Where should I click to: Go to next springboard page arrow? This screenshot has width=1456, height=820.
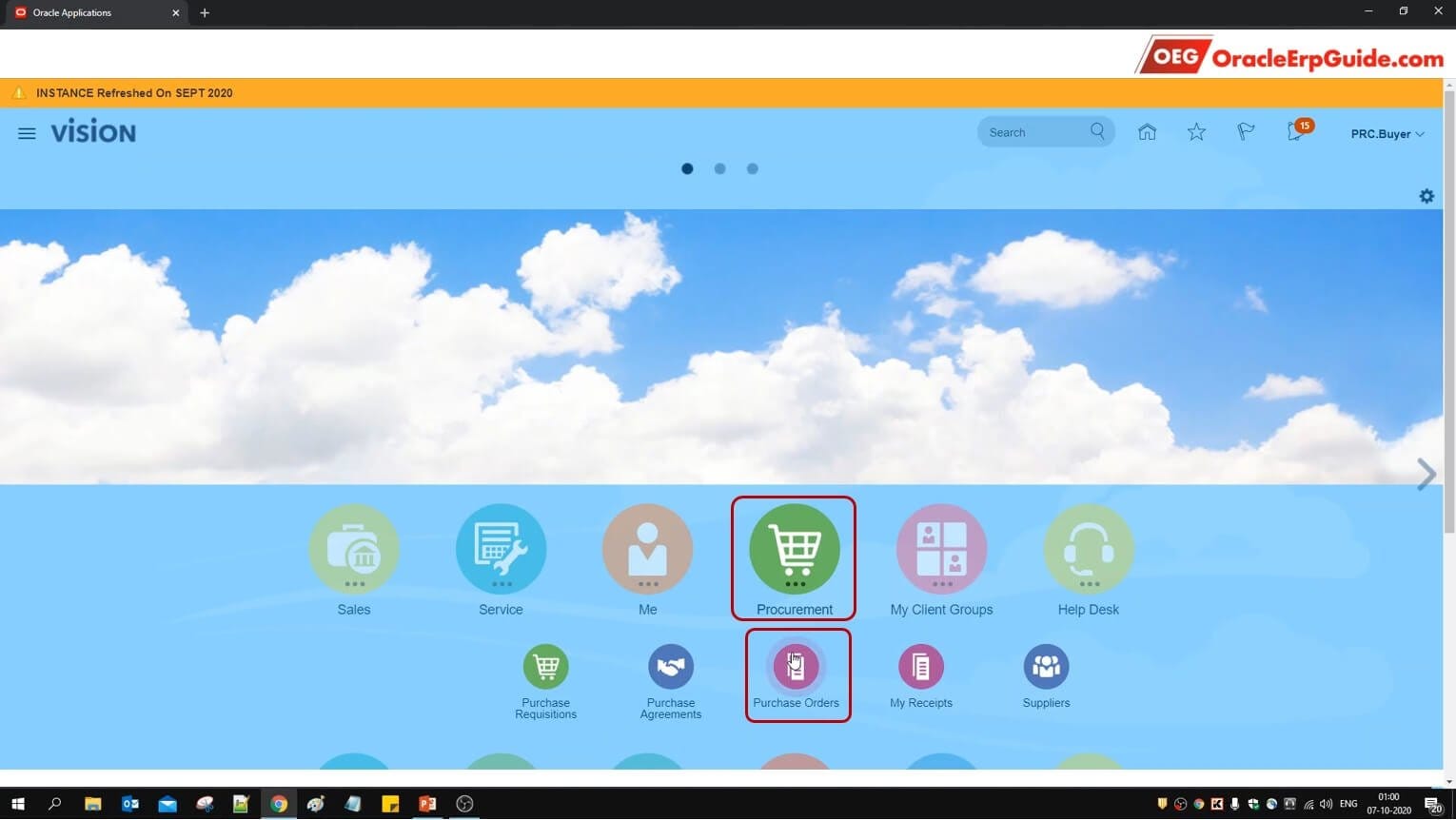1426,474
